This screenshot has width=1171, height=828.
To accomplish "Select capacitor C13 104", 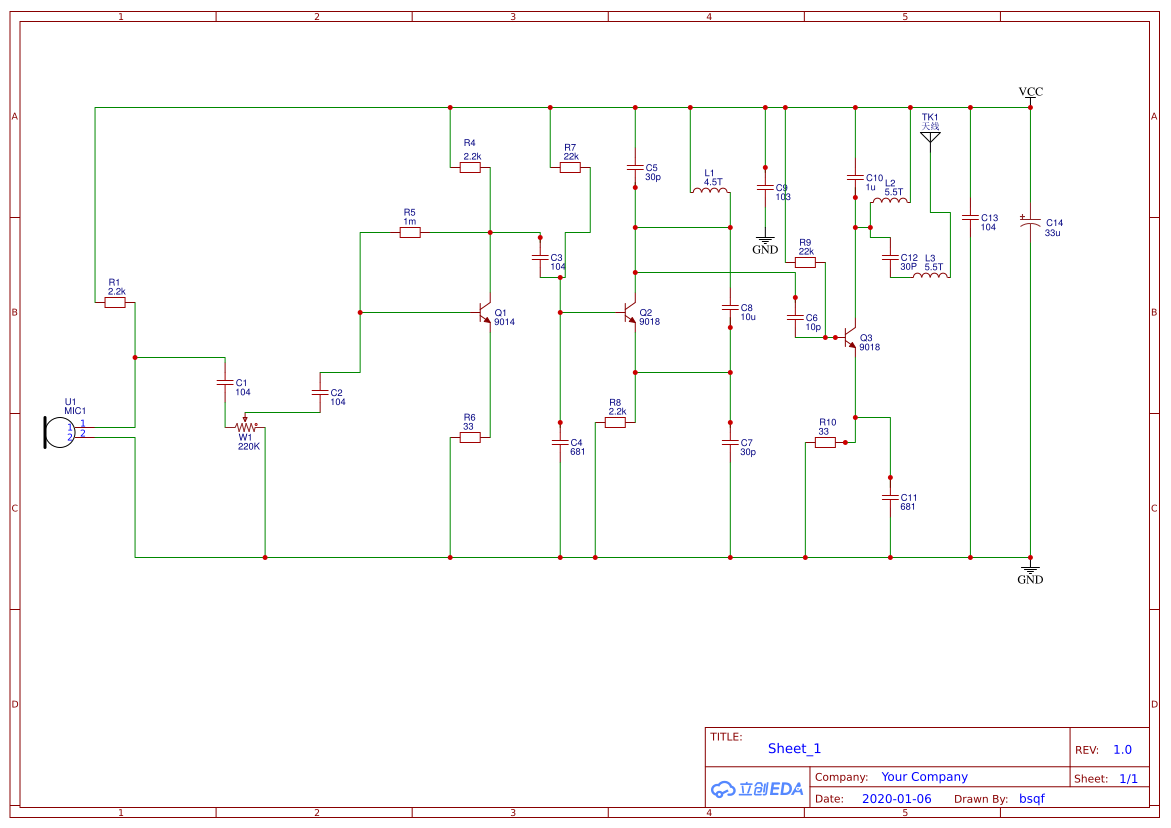I will pos(970,217).
